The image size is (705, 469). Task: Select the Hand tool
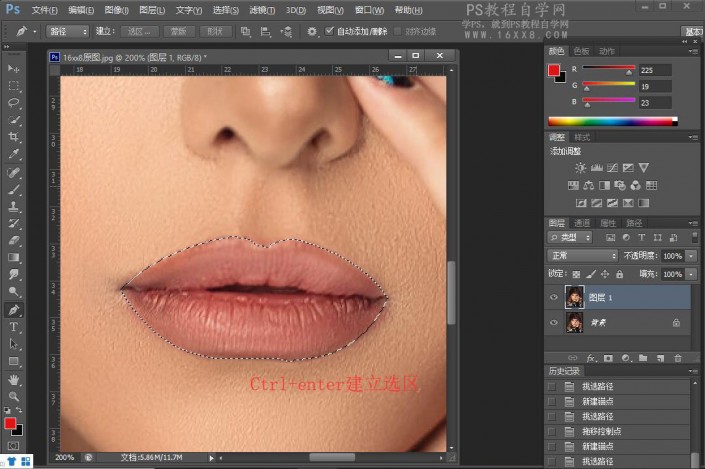click(13, 380)
